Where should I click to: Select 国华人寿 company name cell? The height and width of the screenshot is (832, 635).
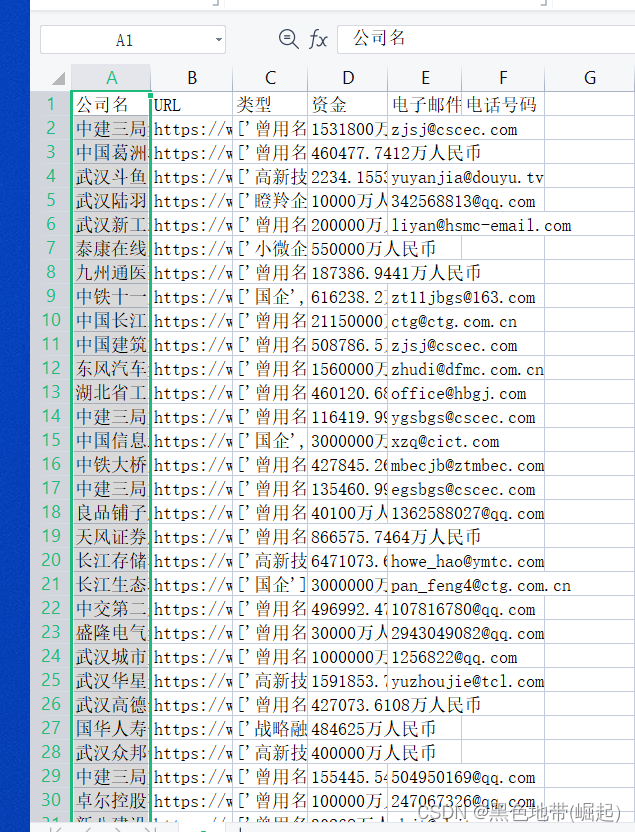tap(111, 729)
